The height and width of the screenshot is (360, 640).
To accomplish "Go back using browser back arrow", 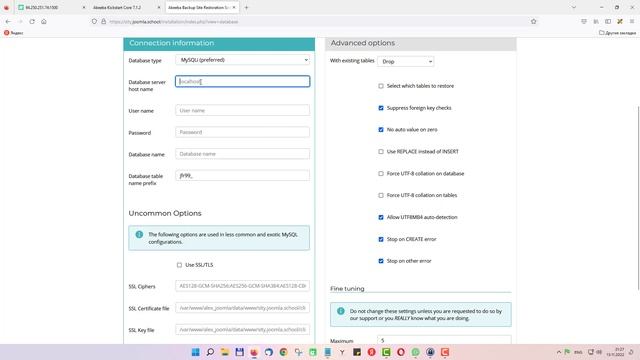I will (x=8, y=22).
